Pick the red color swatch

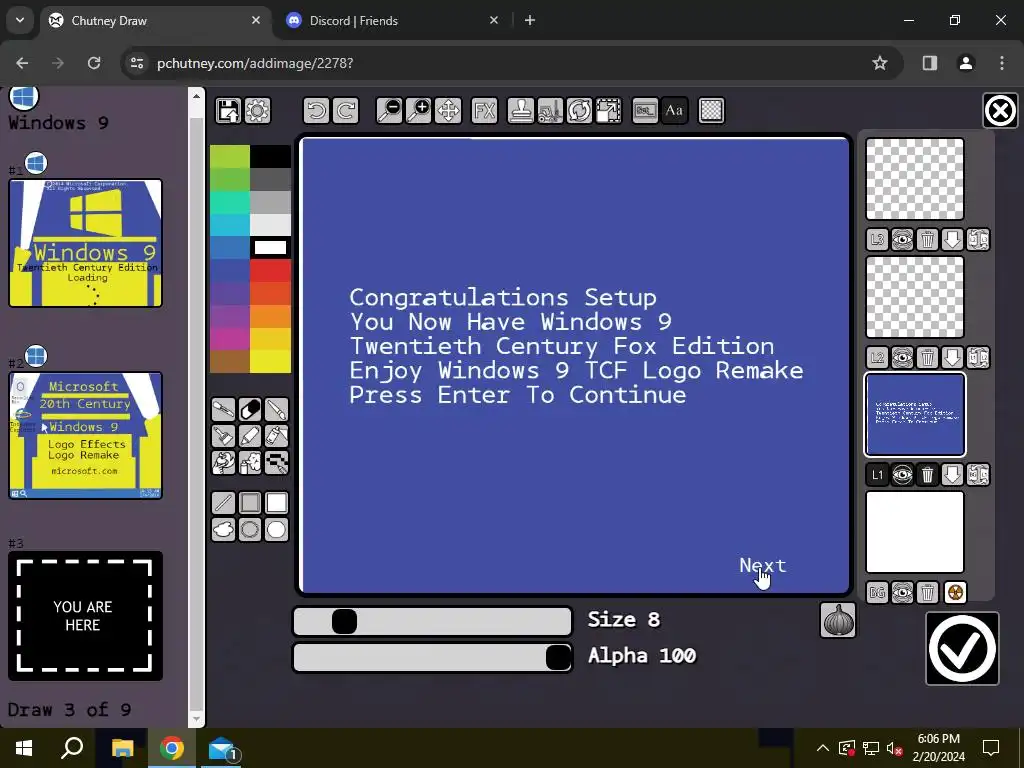pos(270,270)
